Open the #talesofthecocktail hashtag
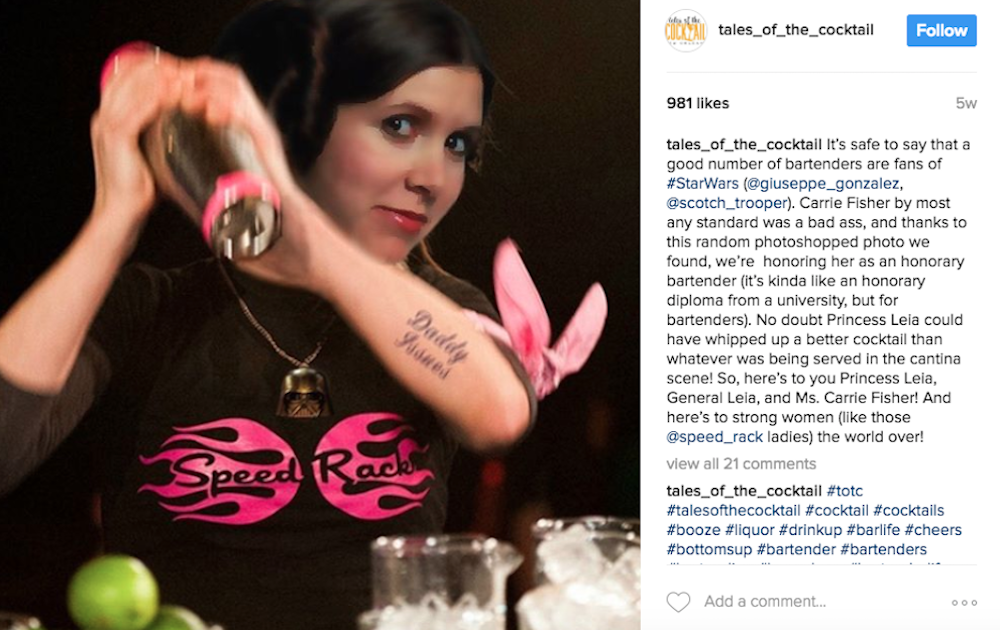Screen dimensions: 1000x630 [733, 510]
